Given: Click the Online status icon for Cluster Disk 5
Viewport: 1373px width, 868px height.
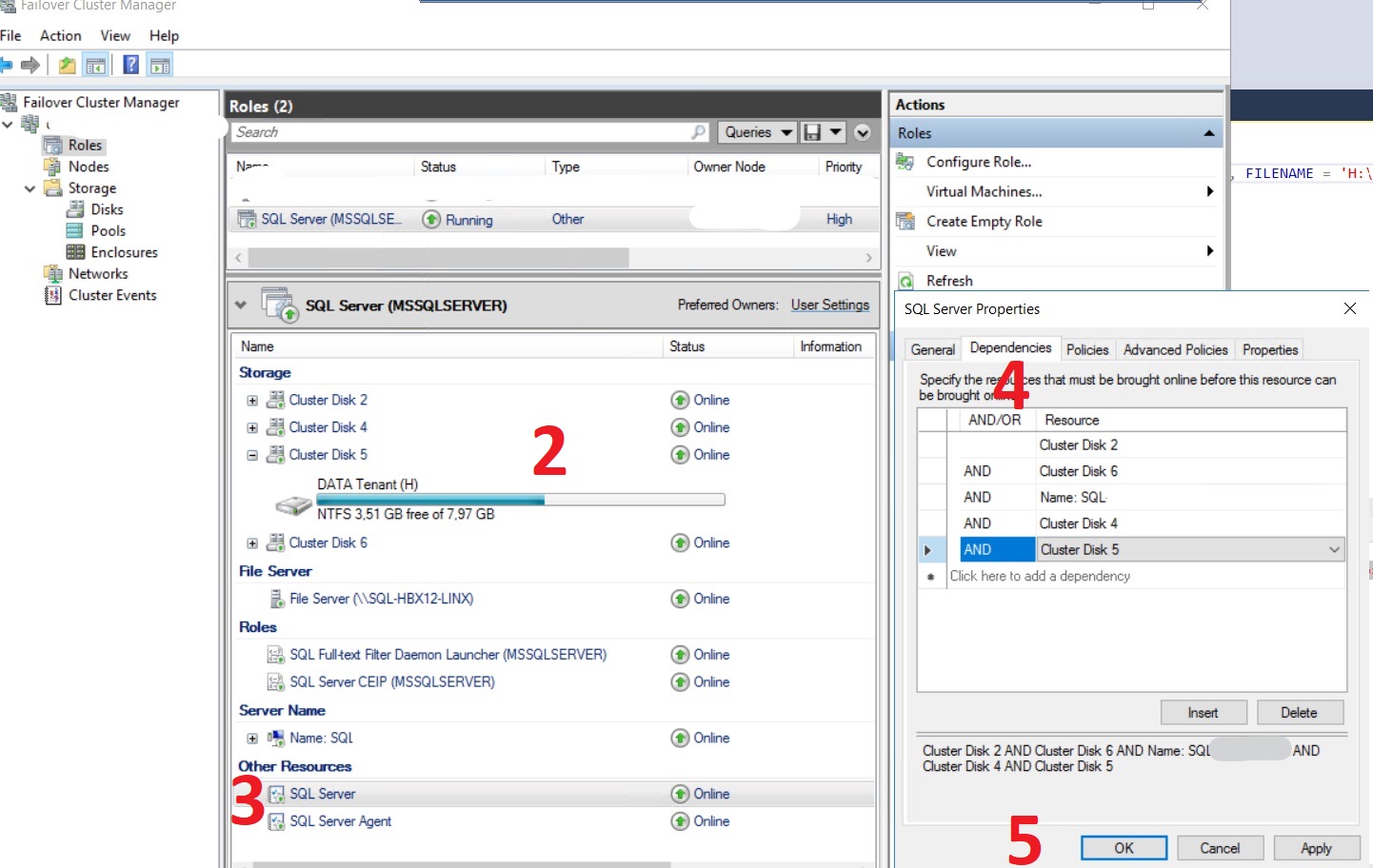Looking at the screenshot, I should pyautogui.click(x=680, y=455).
